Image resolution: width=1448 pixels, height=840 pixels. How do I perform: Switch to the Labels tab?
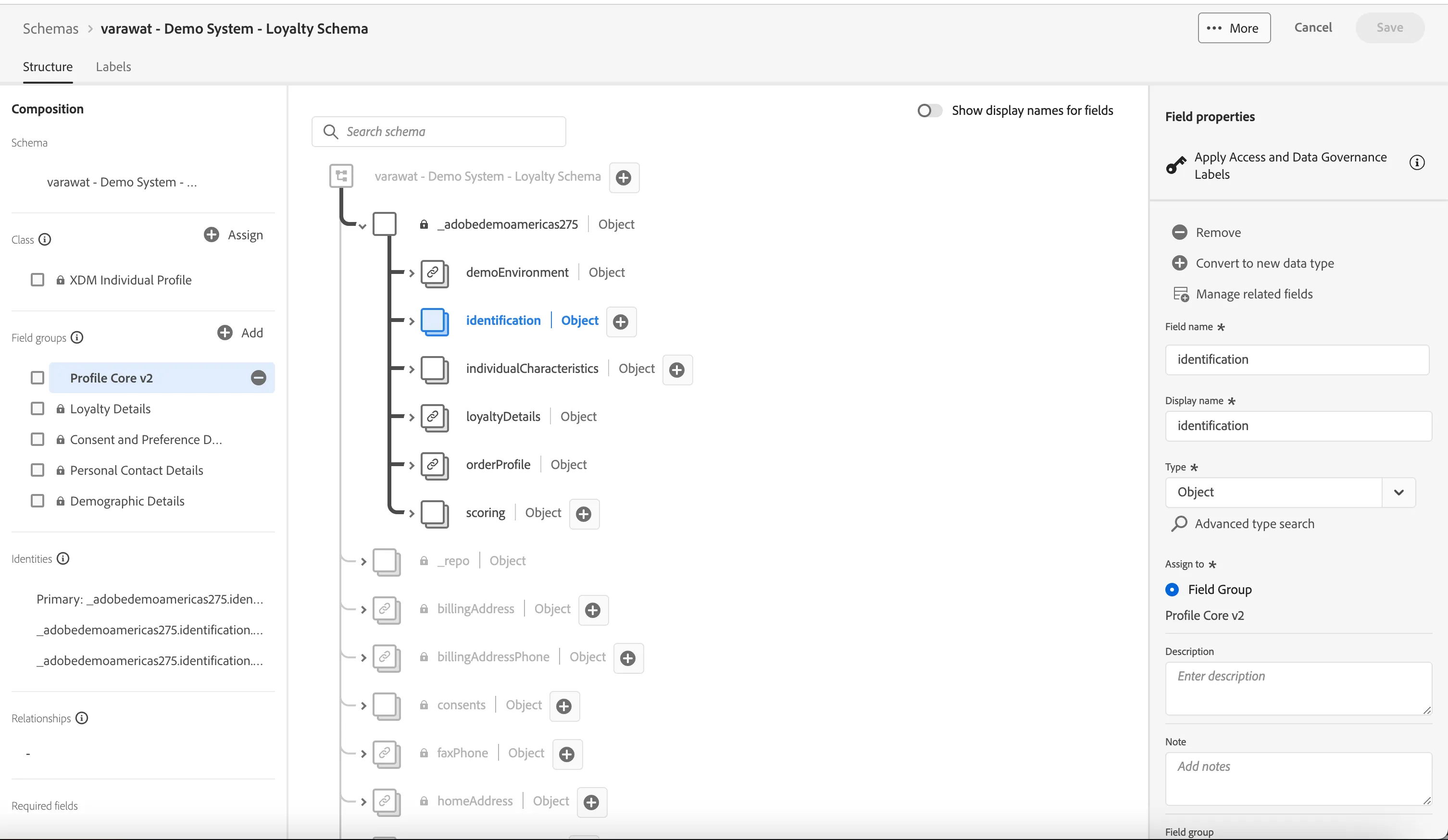[x=113, y=67]
